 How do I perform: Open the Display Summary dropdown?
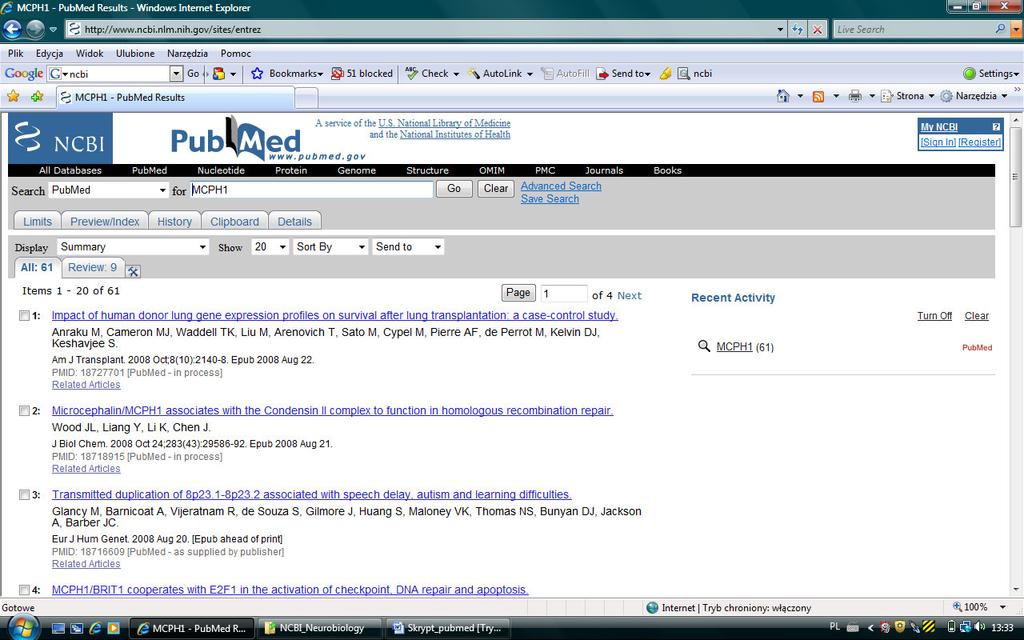pos(133,247)
